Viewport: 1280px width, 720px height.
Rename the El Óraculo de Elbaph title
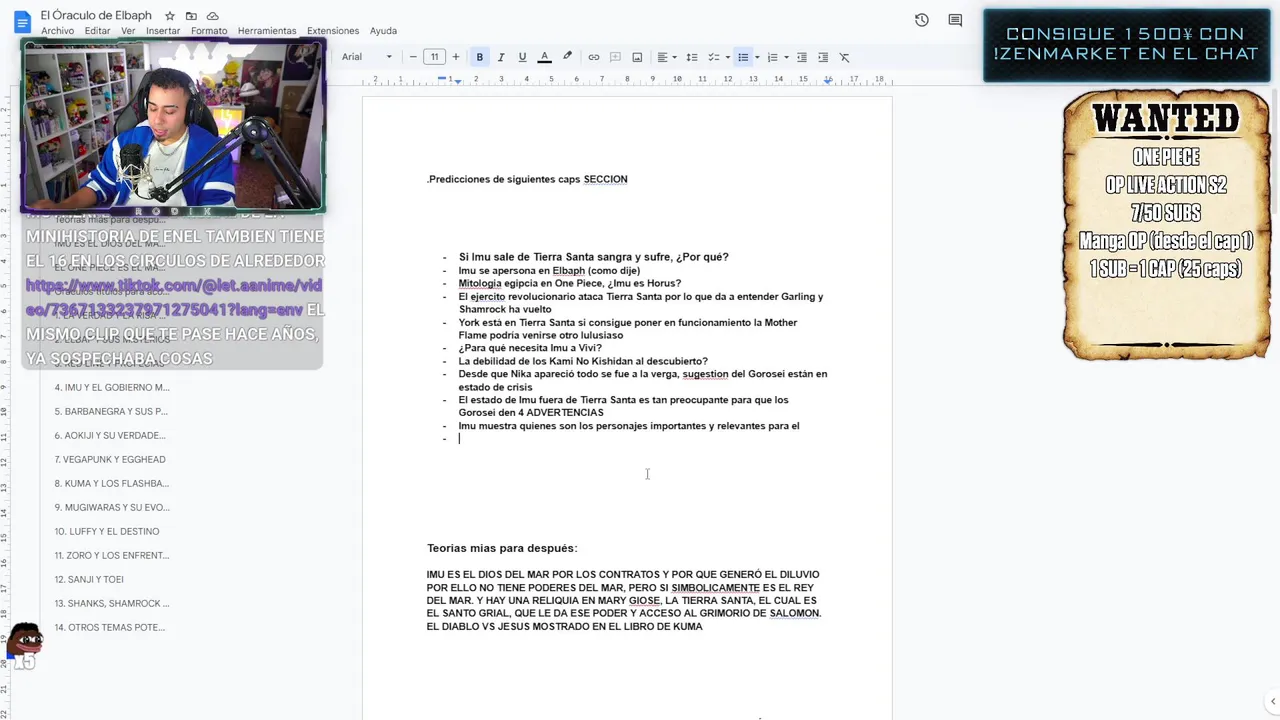[96, 16]
